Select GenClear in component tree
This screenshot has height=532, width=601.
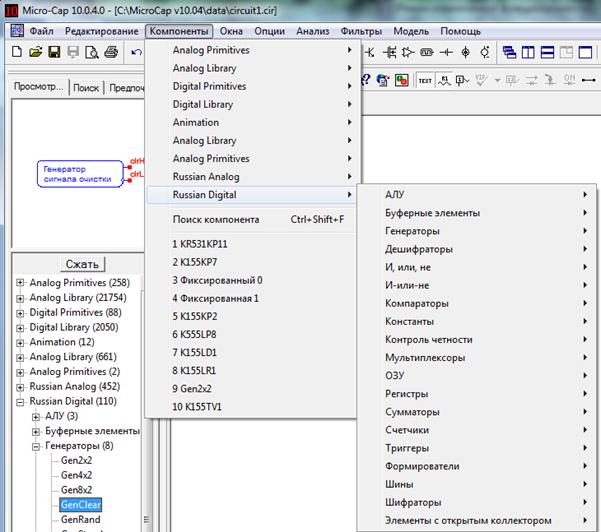click(81, 505)
